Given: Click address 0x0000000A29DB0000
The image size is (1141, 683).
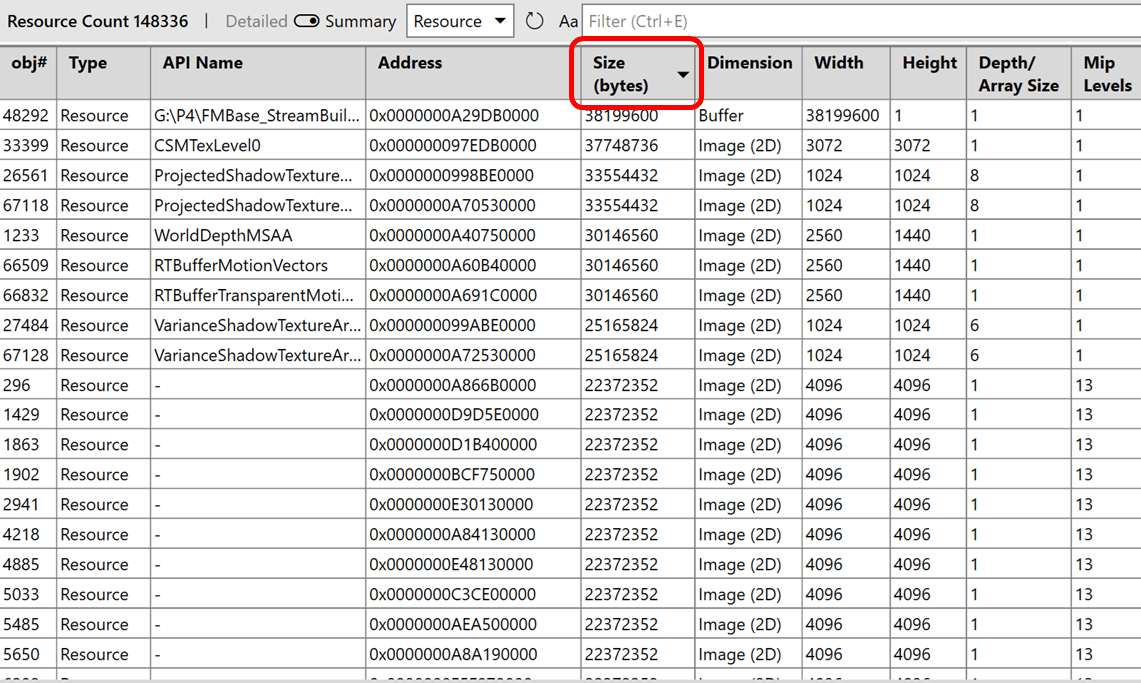Looking at the screenshot, I should [x=454, y=116].
